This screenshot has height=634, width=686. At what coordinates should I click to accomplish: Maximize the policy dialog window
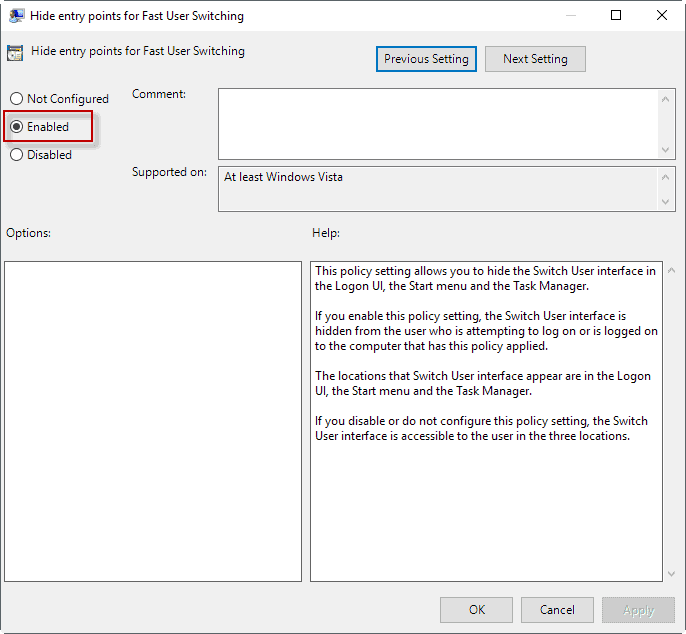616,15
